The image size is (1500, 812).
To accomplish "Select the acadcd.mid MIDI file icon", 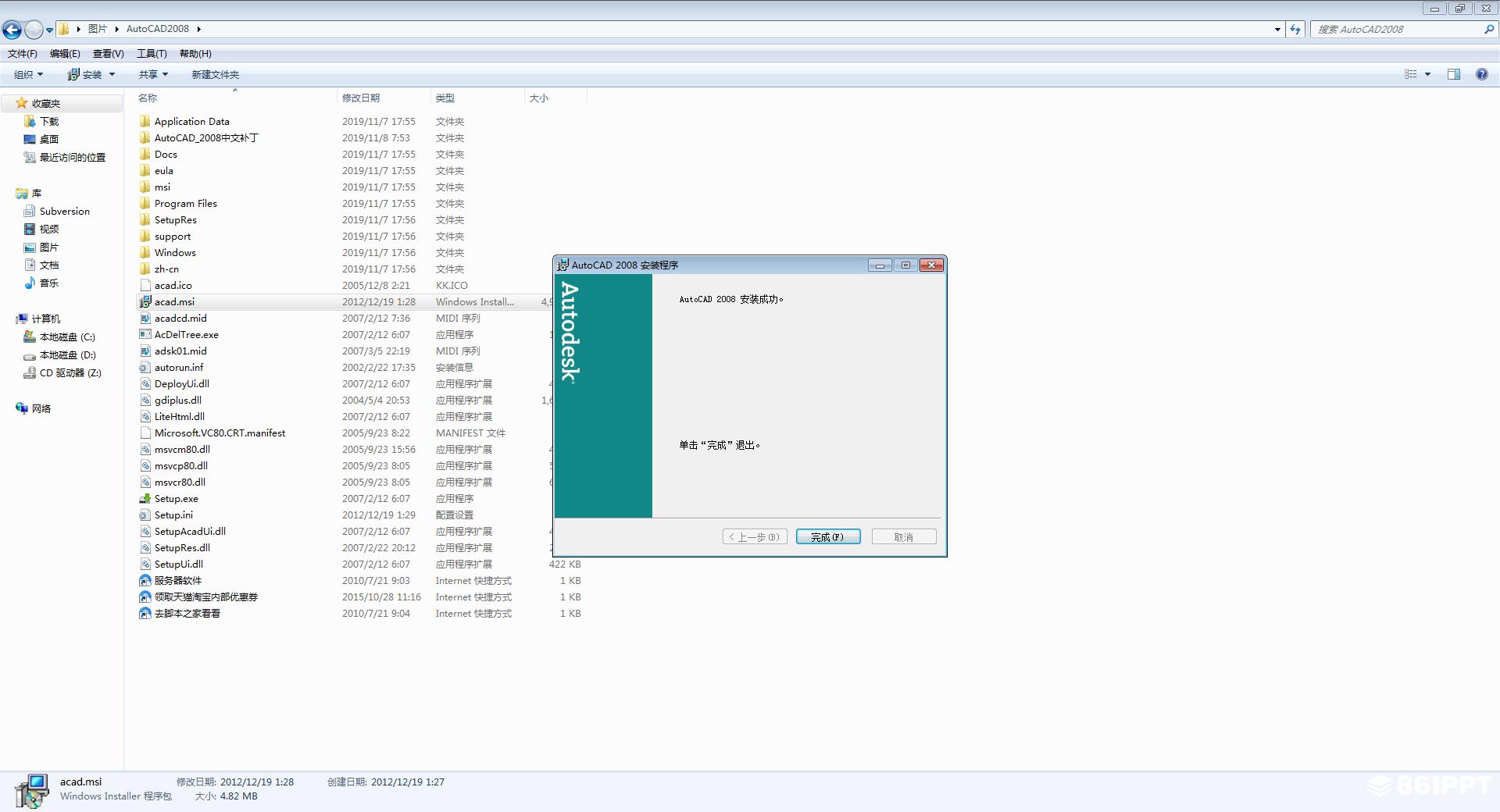I will (x=145, y=318).
